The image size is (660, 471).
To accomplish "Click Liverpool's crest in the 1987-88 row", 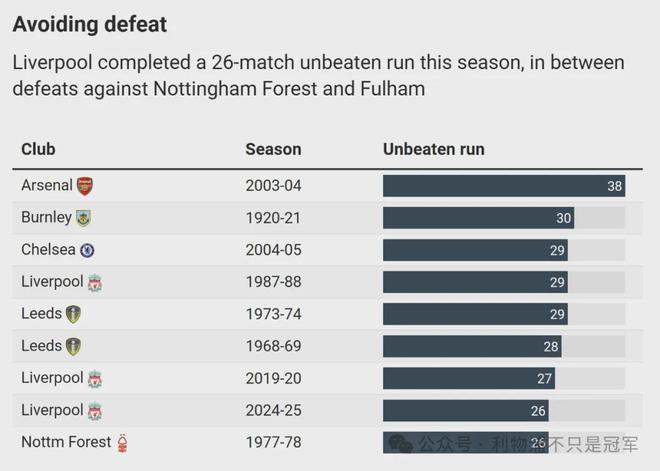I will pyautogui.click(x=95, y=283).
